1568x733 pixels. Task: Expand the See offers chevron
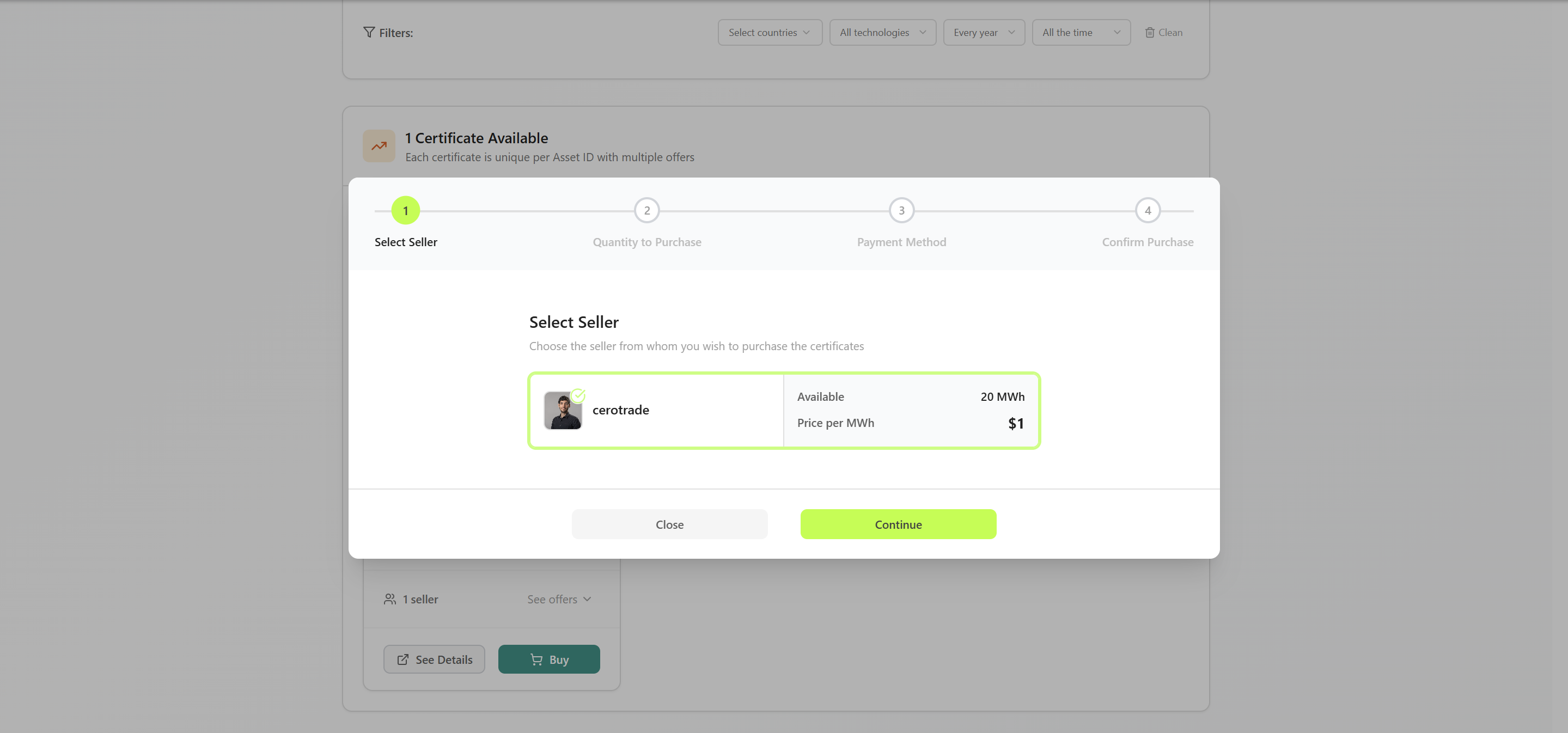click(587, 599)
